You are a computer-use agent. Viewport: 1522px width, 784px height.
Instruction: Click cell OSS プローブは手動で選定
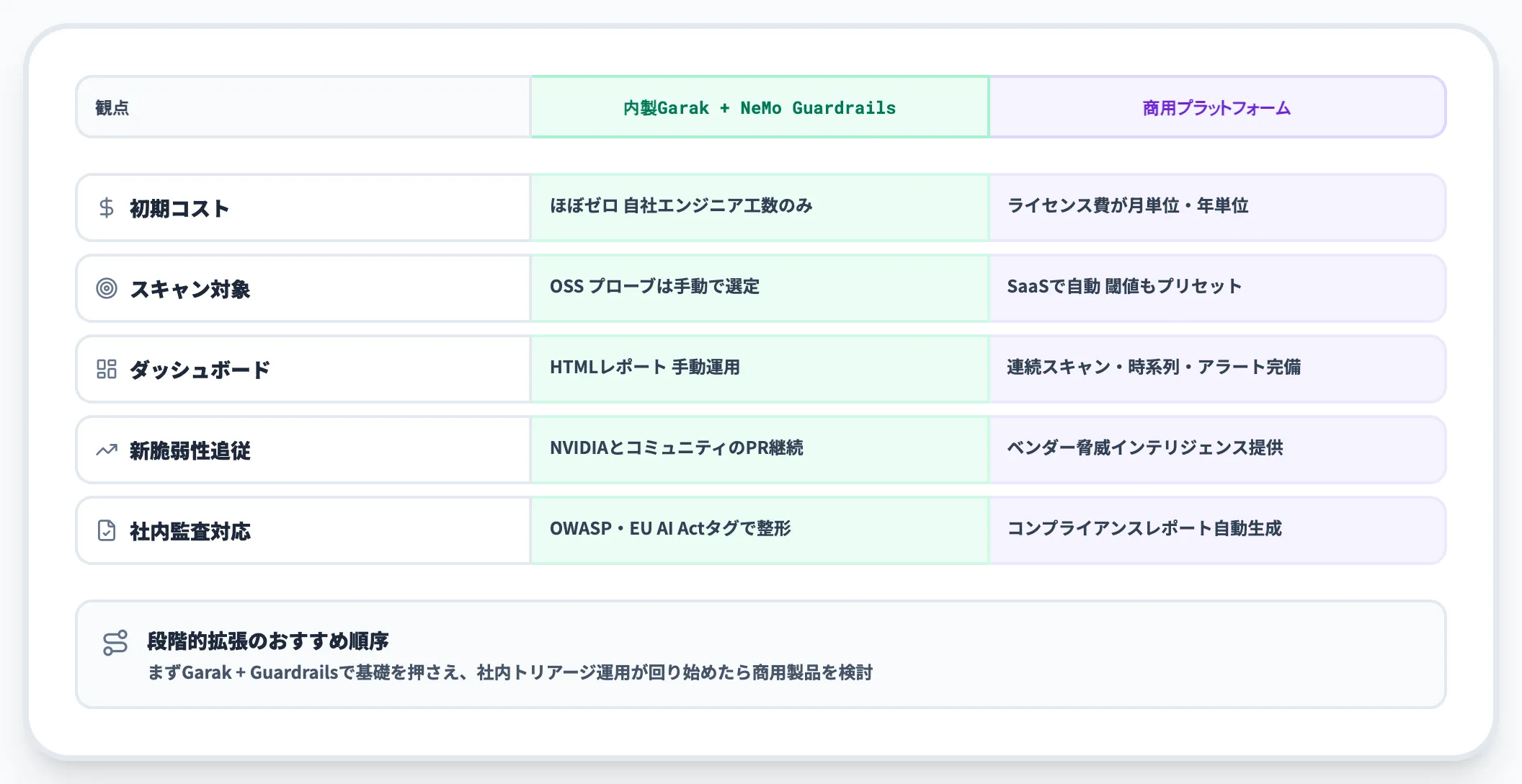click(760, 288)
